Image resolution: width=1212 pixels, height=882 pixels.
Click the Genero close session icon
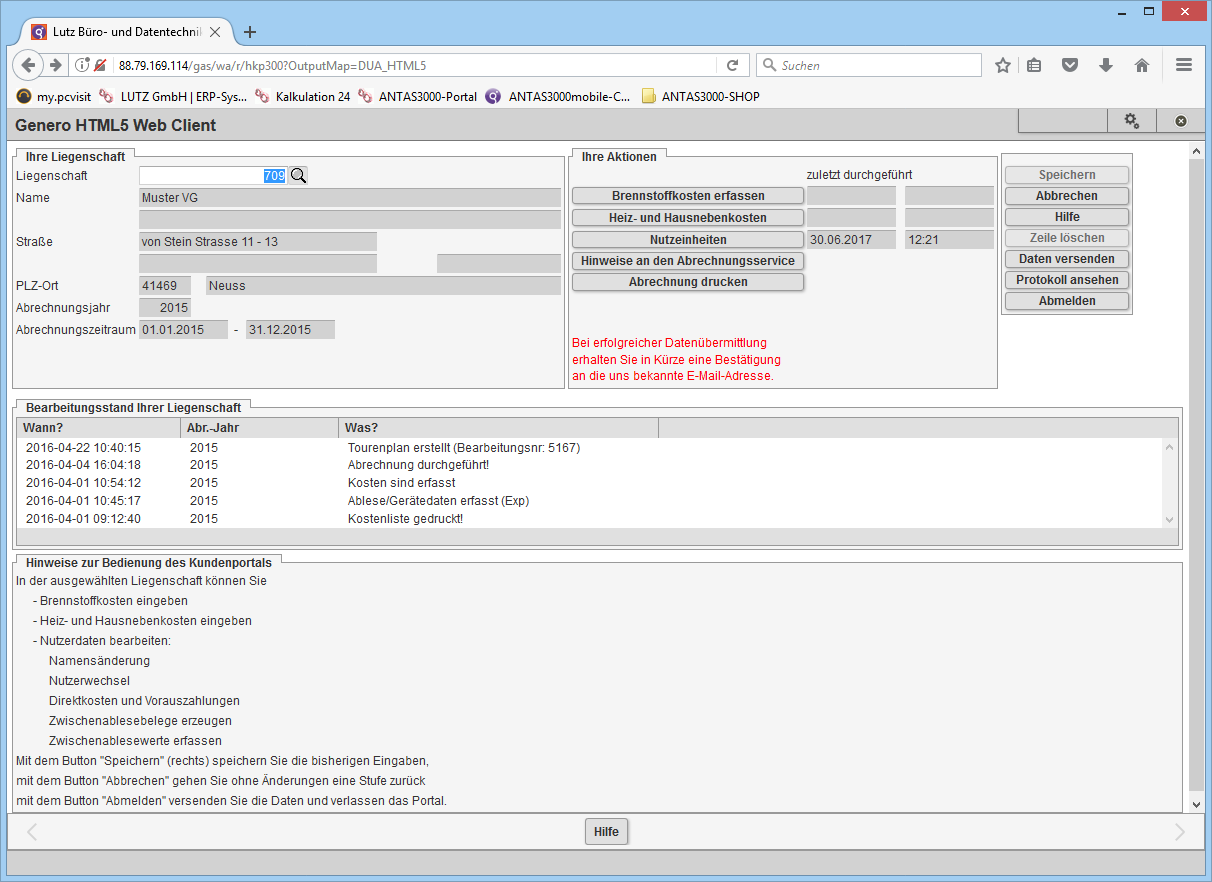1180,121
